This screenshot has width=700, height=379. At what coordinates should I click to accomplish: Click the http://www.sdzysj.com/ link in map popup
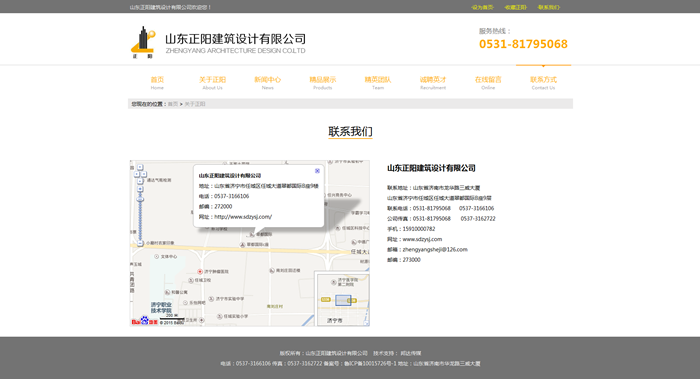coord(243,217)
